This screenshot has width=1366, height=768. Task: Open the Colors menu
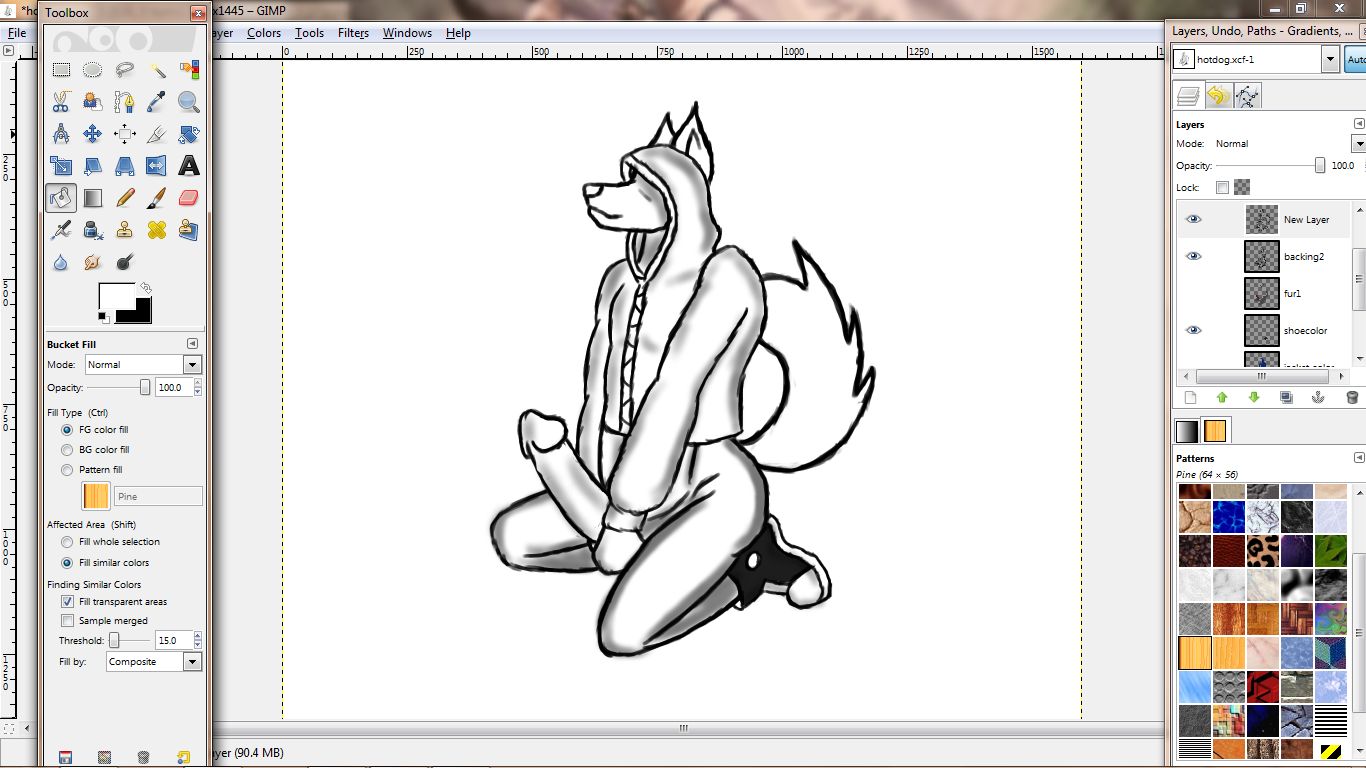pyautogui.click(x=264, y=33)
